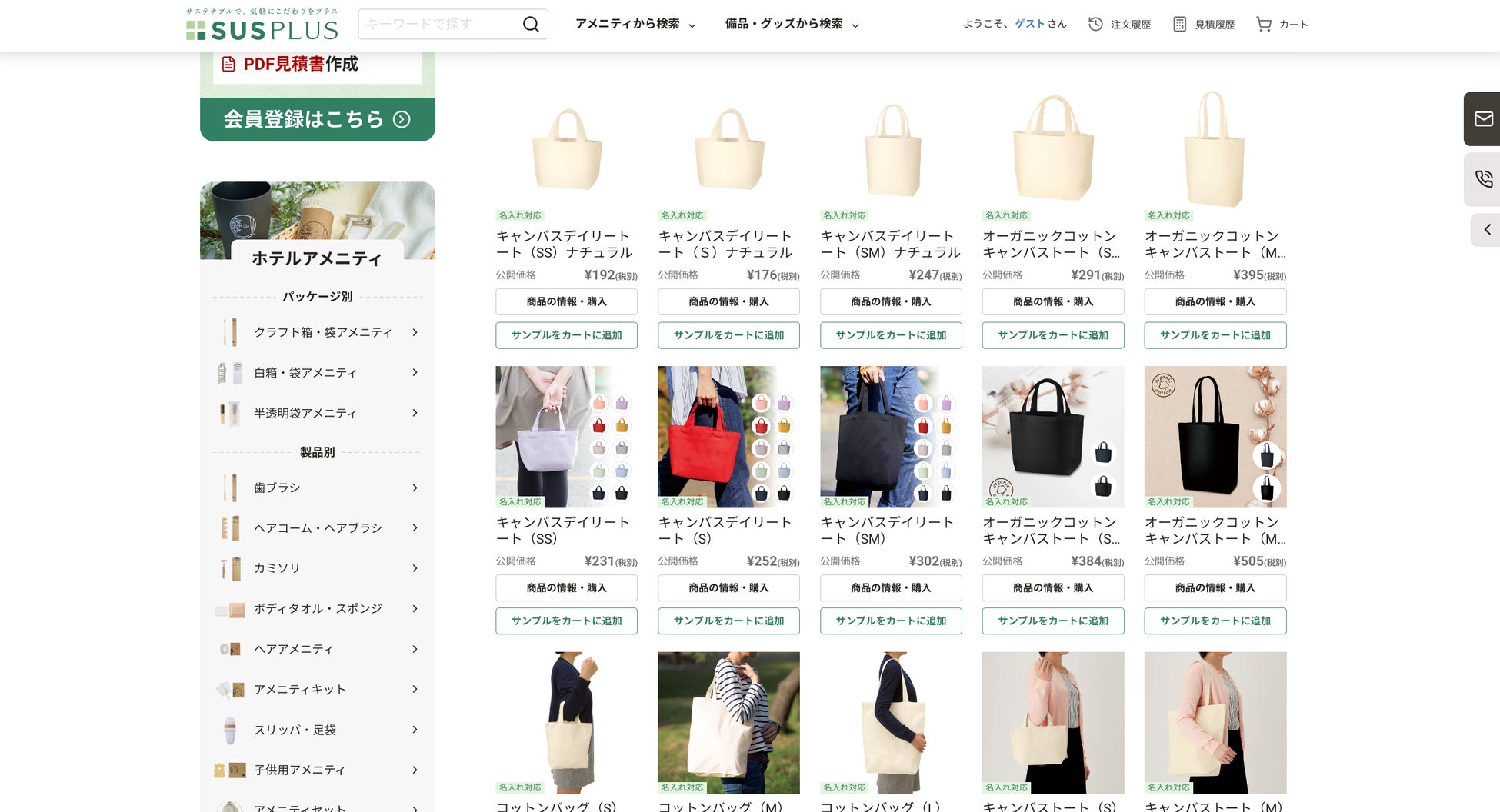The height and width of the screenshot is (812, 1500).
Task: Click the ボディタオル・スポンジ category icon
Action: [x=230, y=609]
